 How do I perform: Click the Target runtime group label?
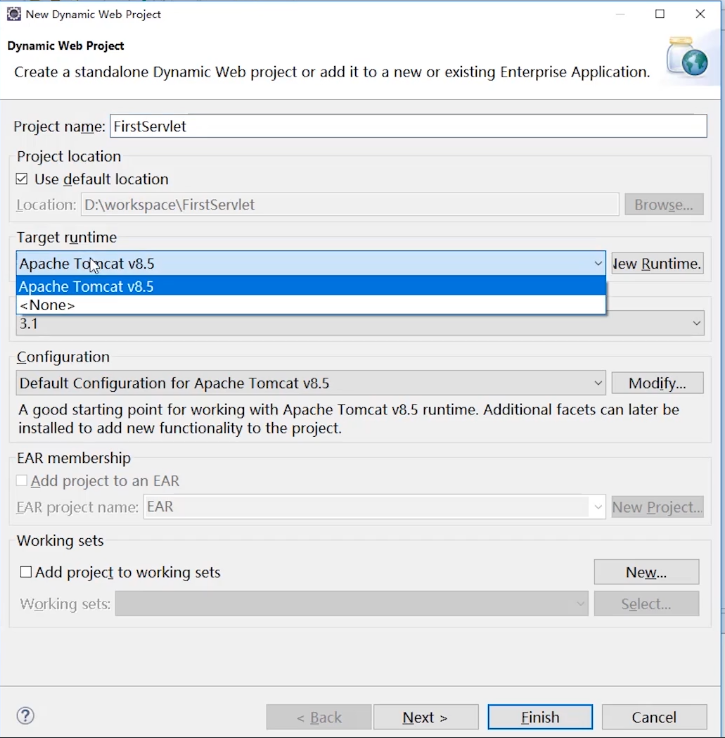point(66,237)
